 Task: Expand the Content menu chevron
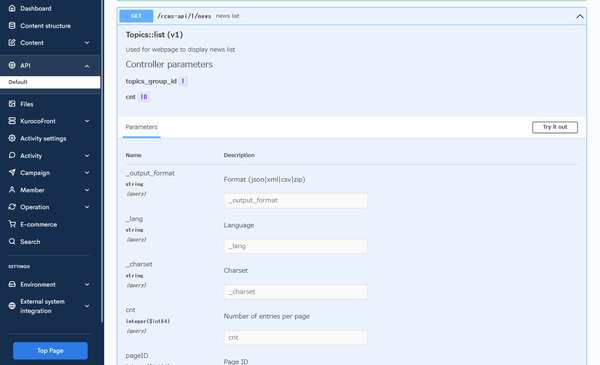pos(87,43)
